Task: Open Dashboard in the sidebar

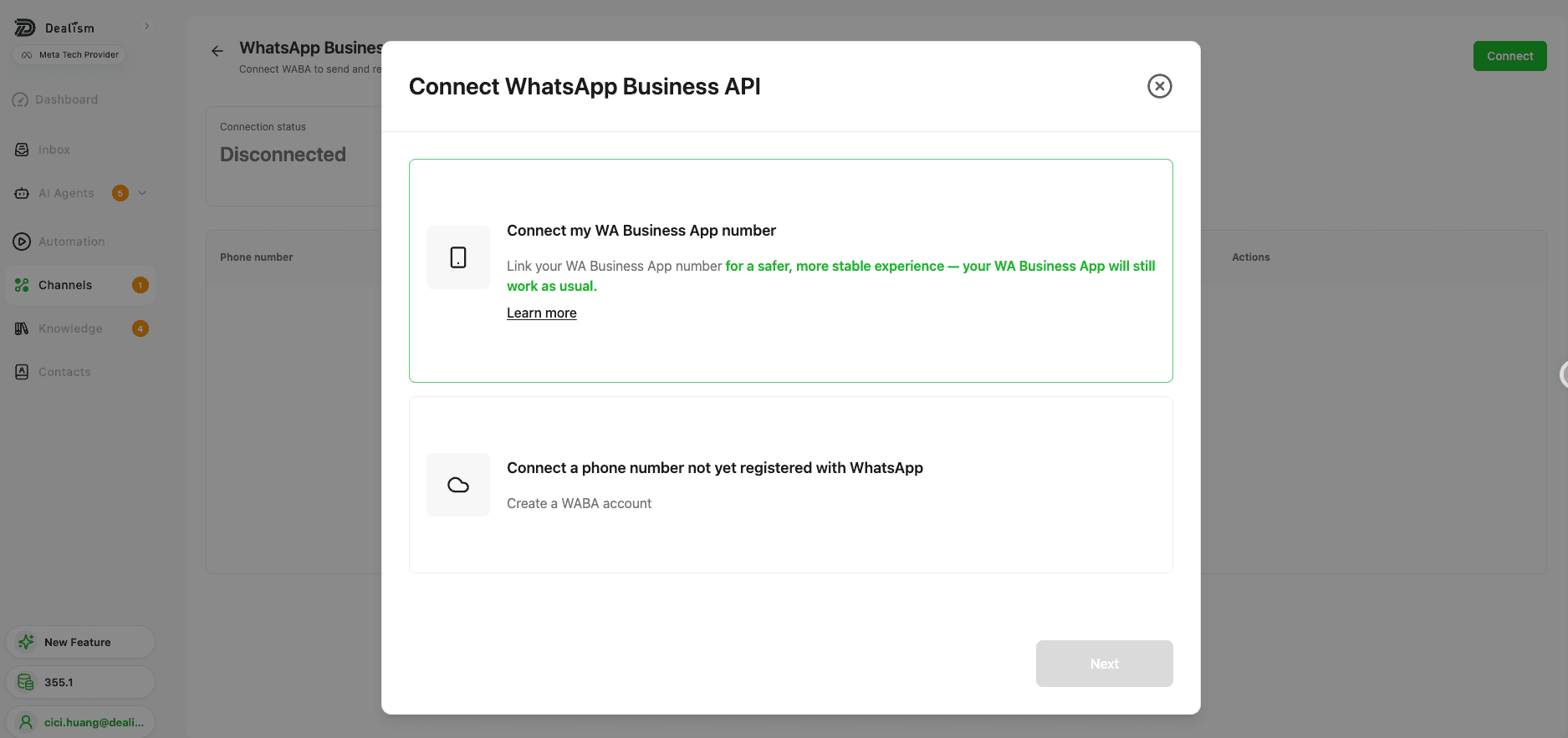Action: tap(66, 99)
